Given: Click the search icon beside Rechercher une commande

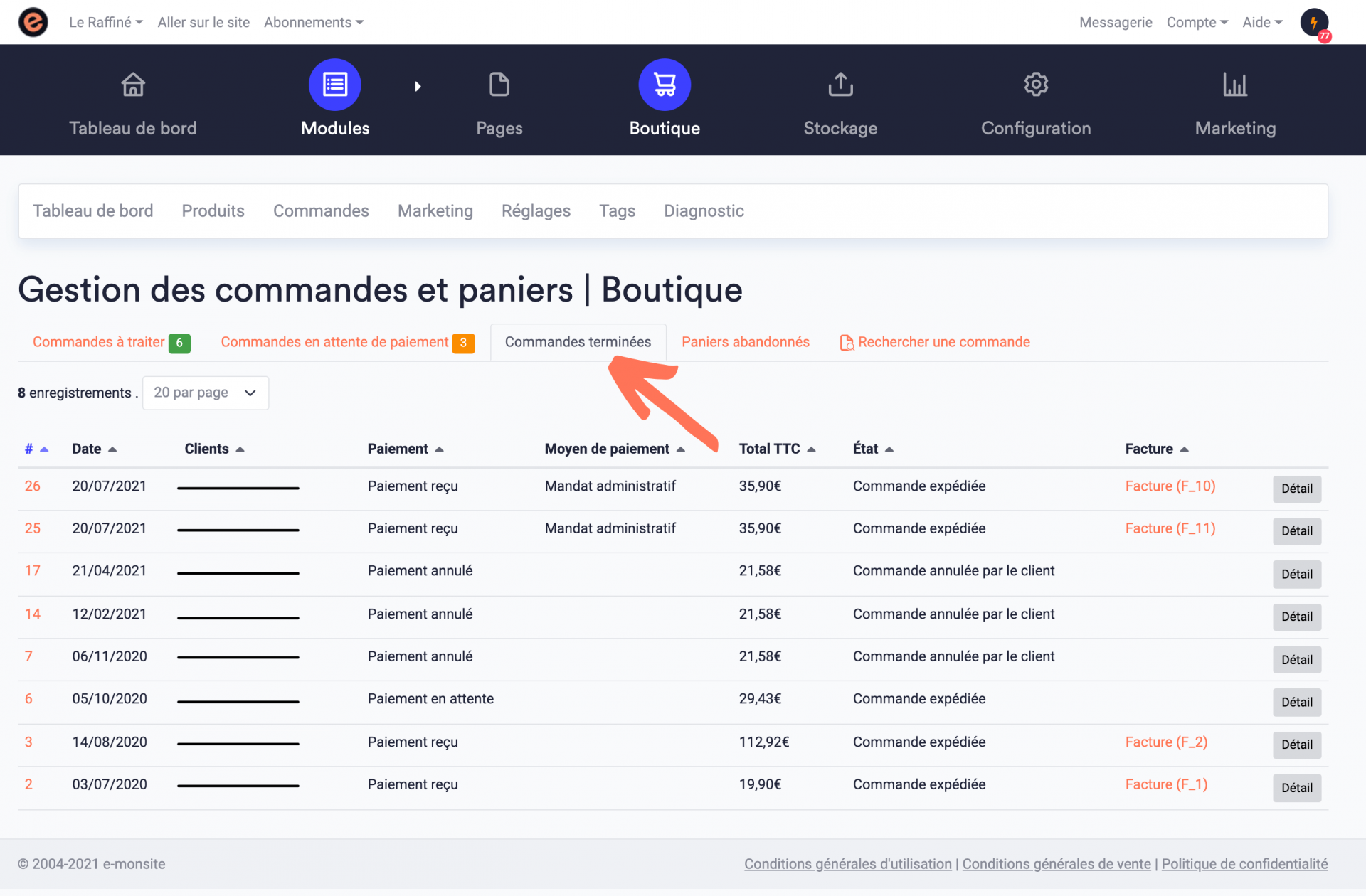Looking at the screenshot, I should tap(847, 342).
